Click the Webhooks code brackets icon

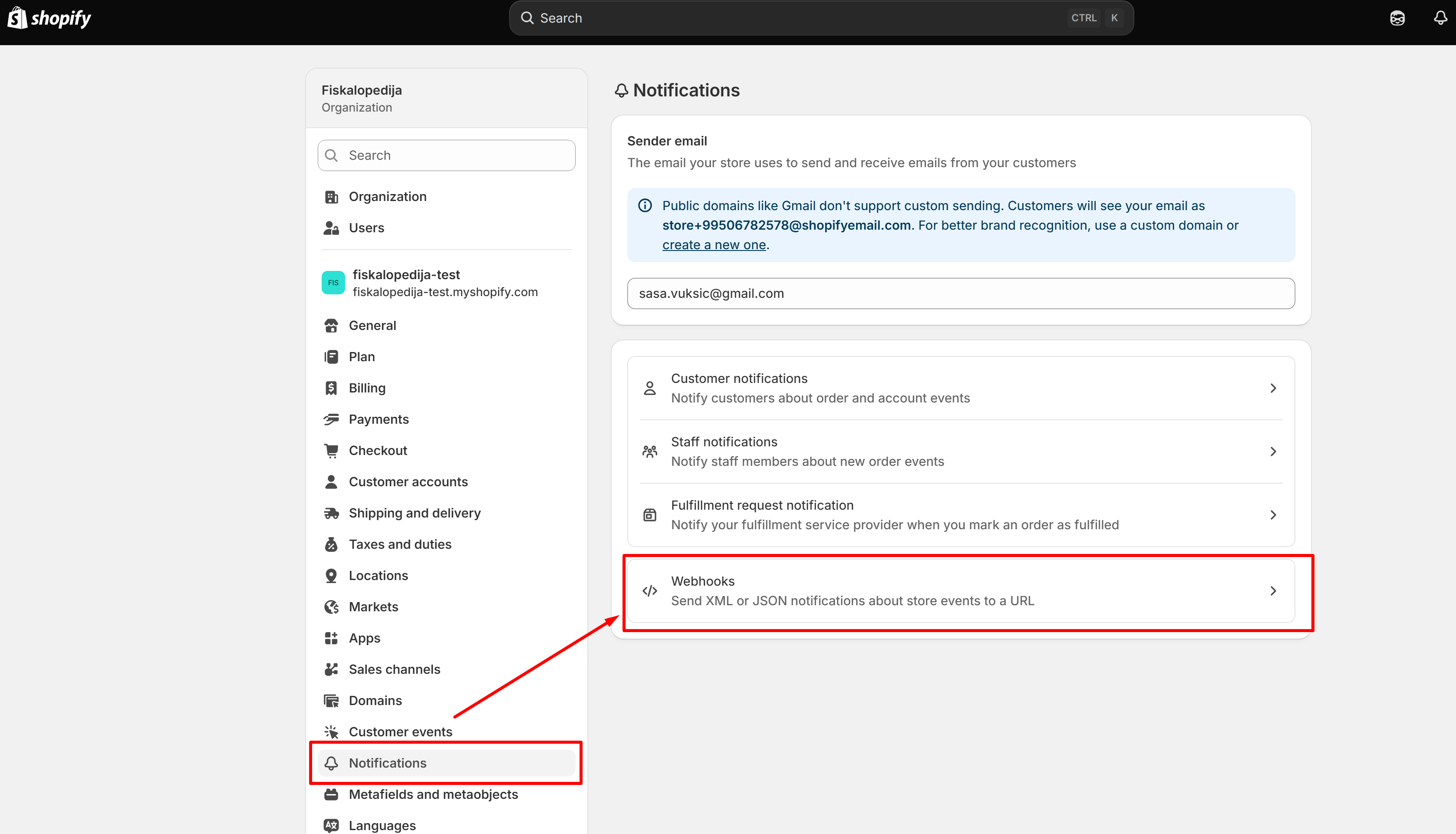(649, 591)
